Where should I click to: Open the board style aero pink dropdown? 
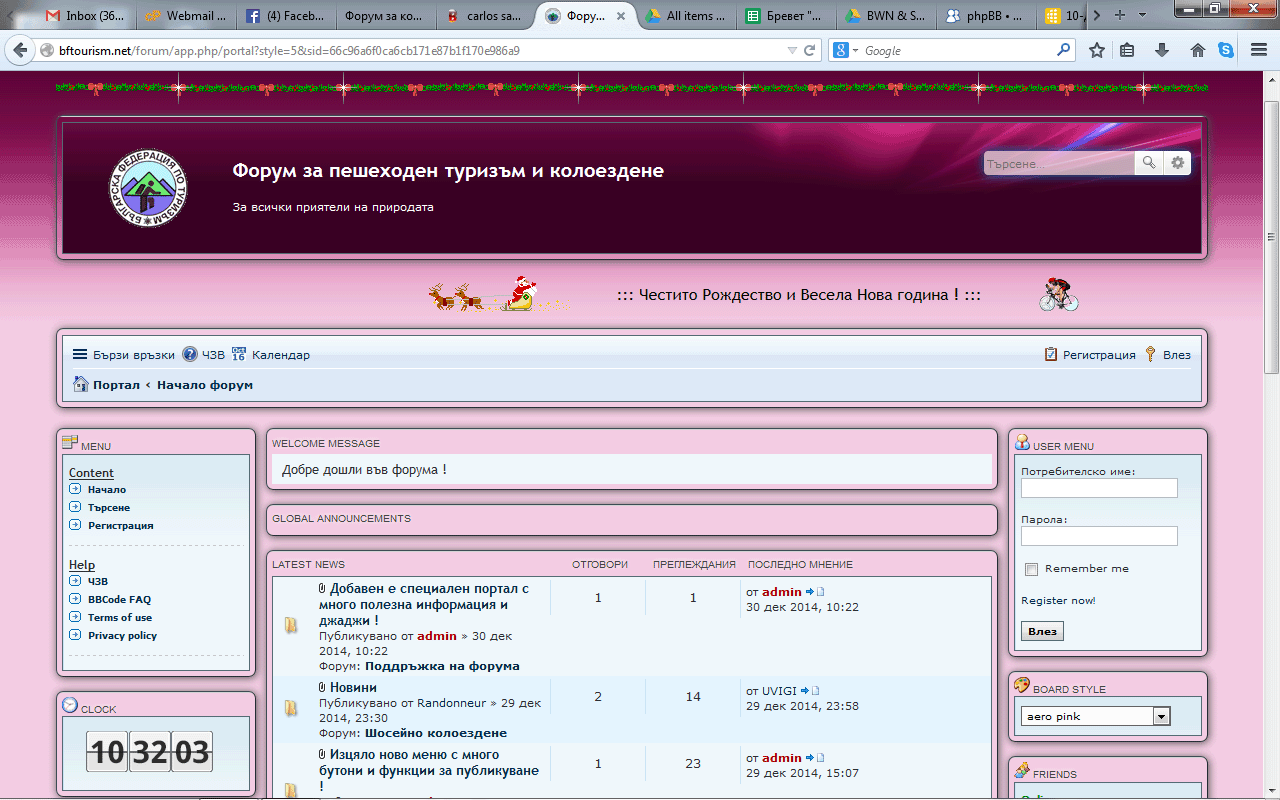(x=1096, y=716)
